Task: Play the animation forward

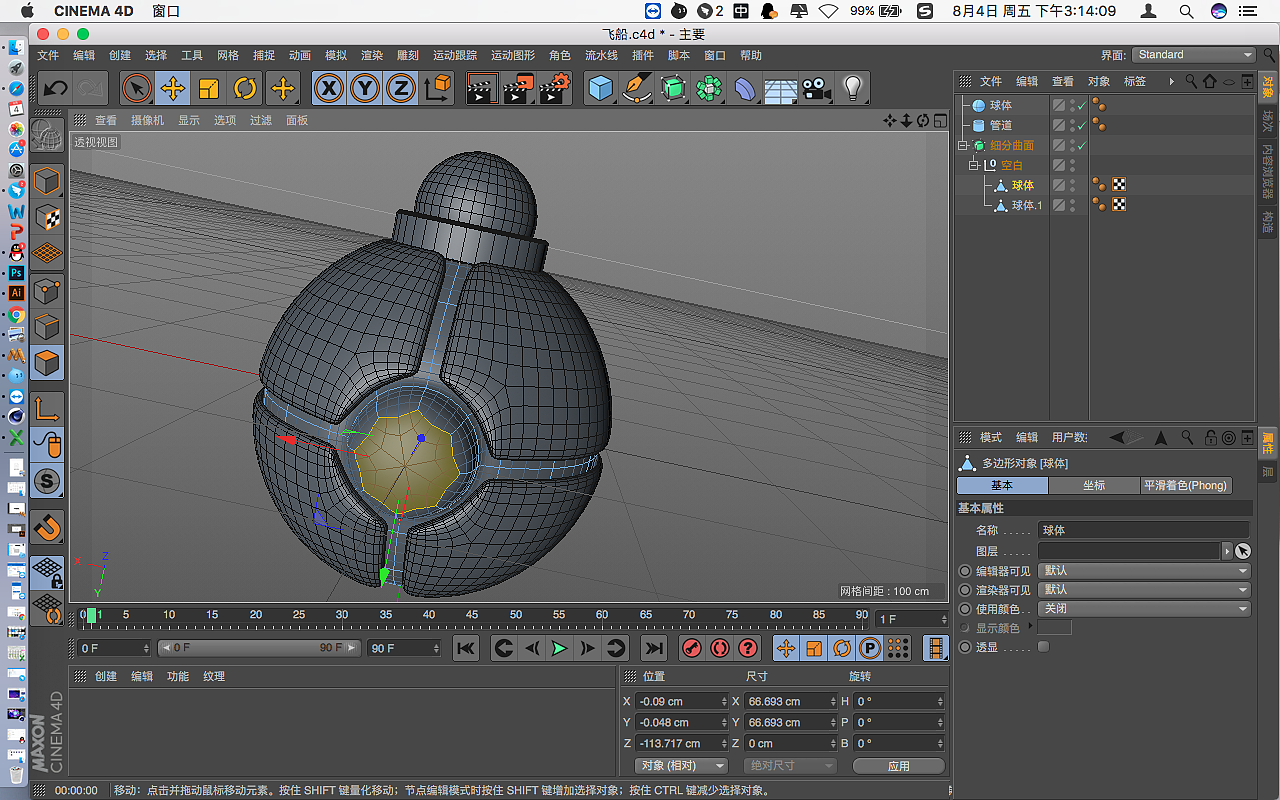Action: (560, 648)
